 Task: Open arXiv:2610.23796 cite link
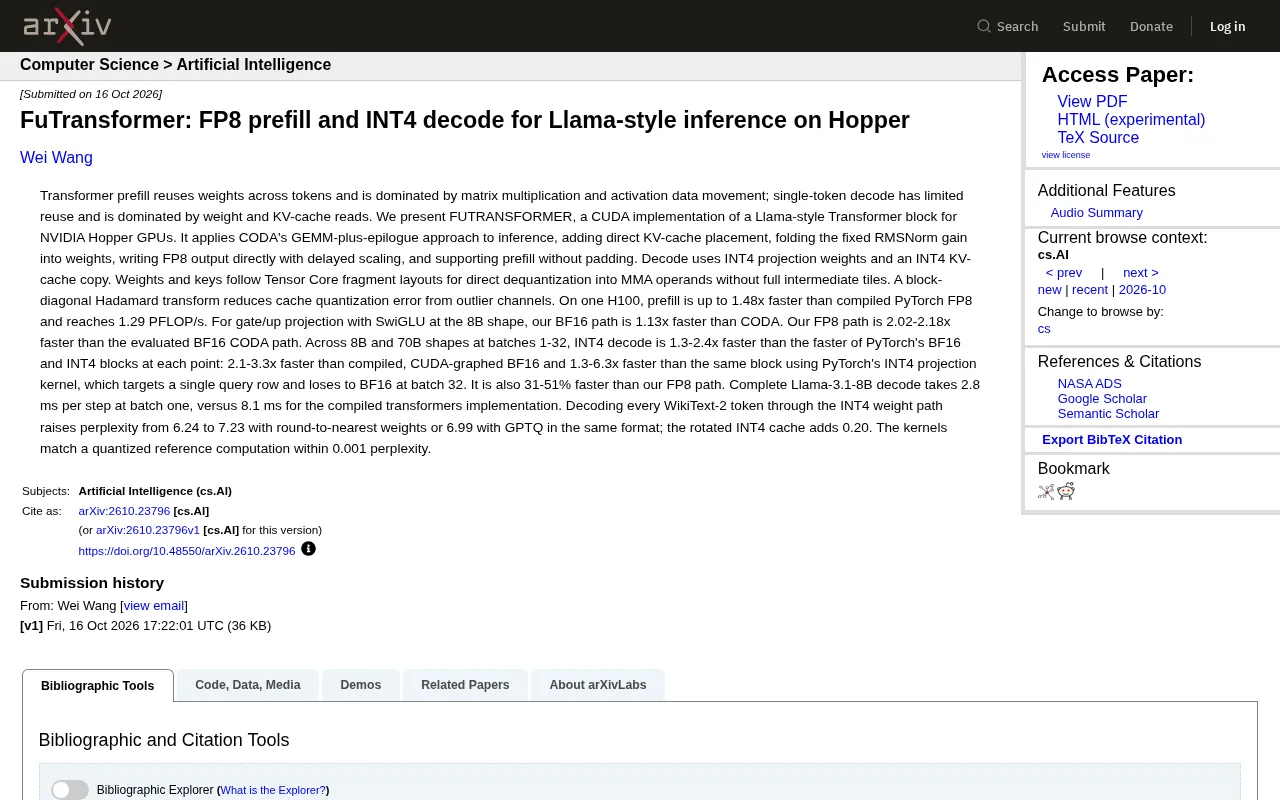[124, 511]
